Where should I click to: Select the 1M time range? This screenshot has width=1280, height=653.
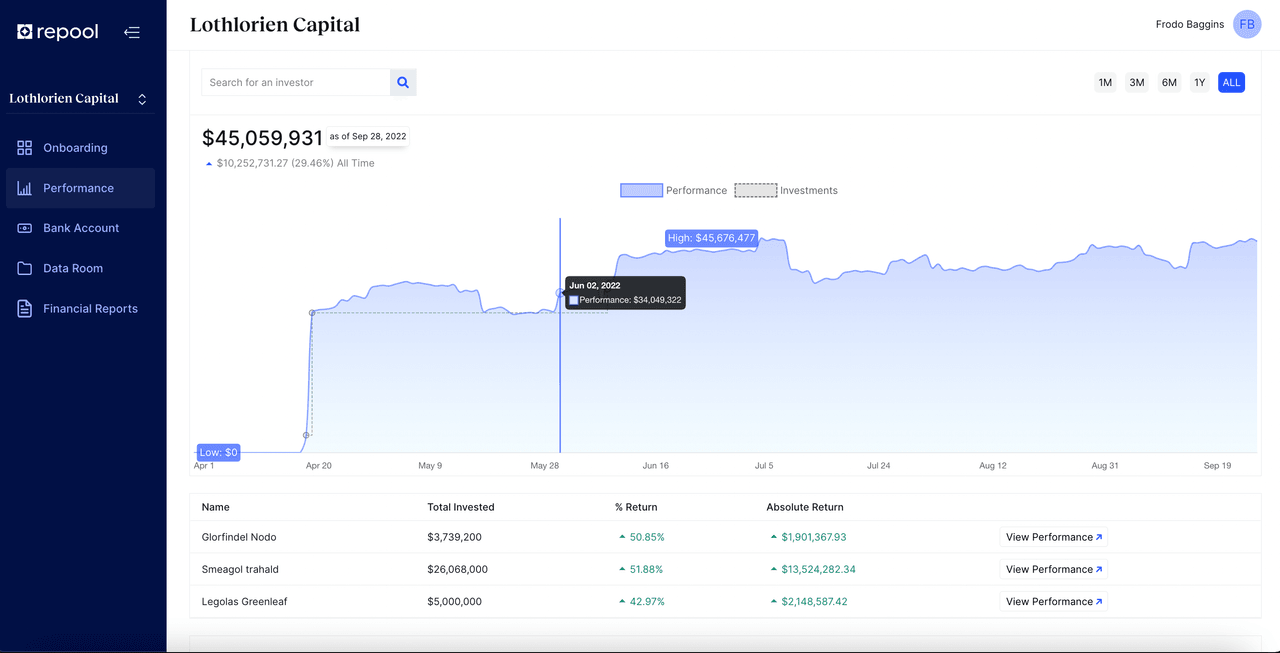coord(1105,82)
